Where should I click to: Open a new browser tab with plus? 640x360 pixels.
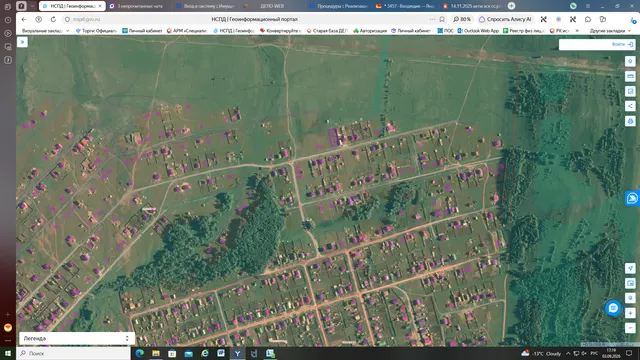(x=511, y=6)
